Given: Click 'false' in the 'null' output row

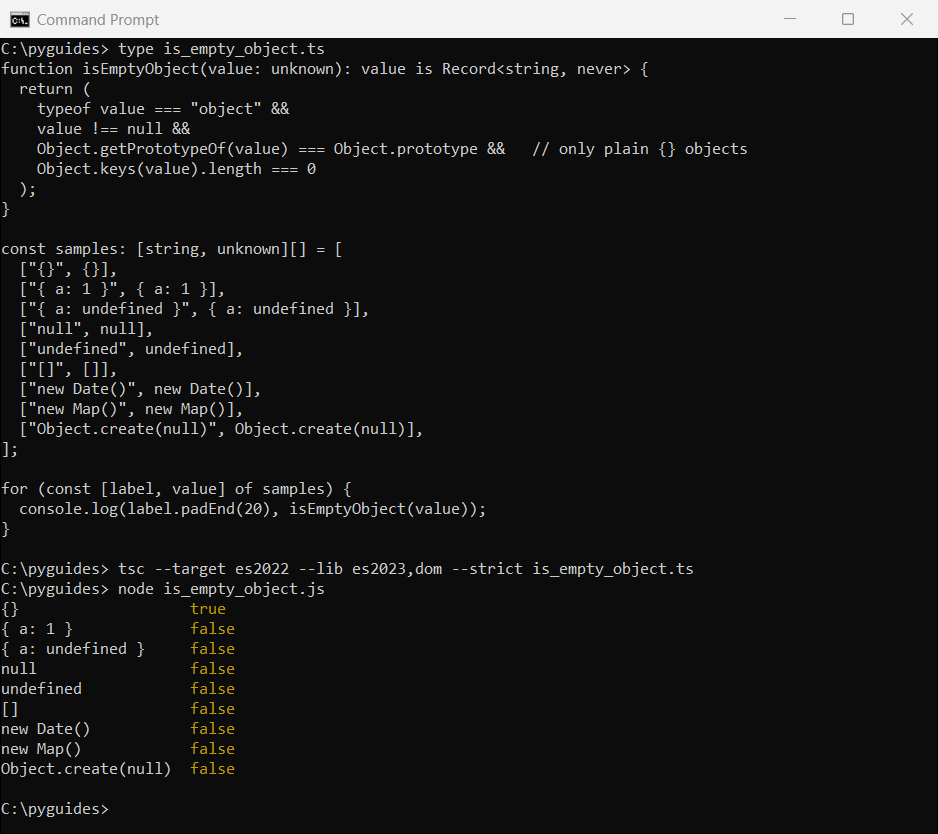Looking at the screenshot, I should (212, 669).
